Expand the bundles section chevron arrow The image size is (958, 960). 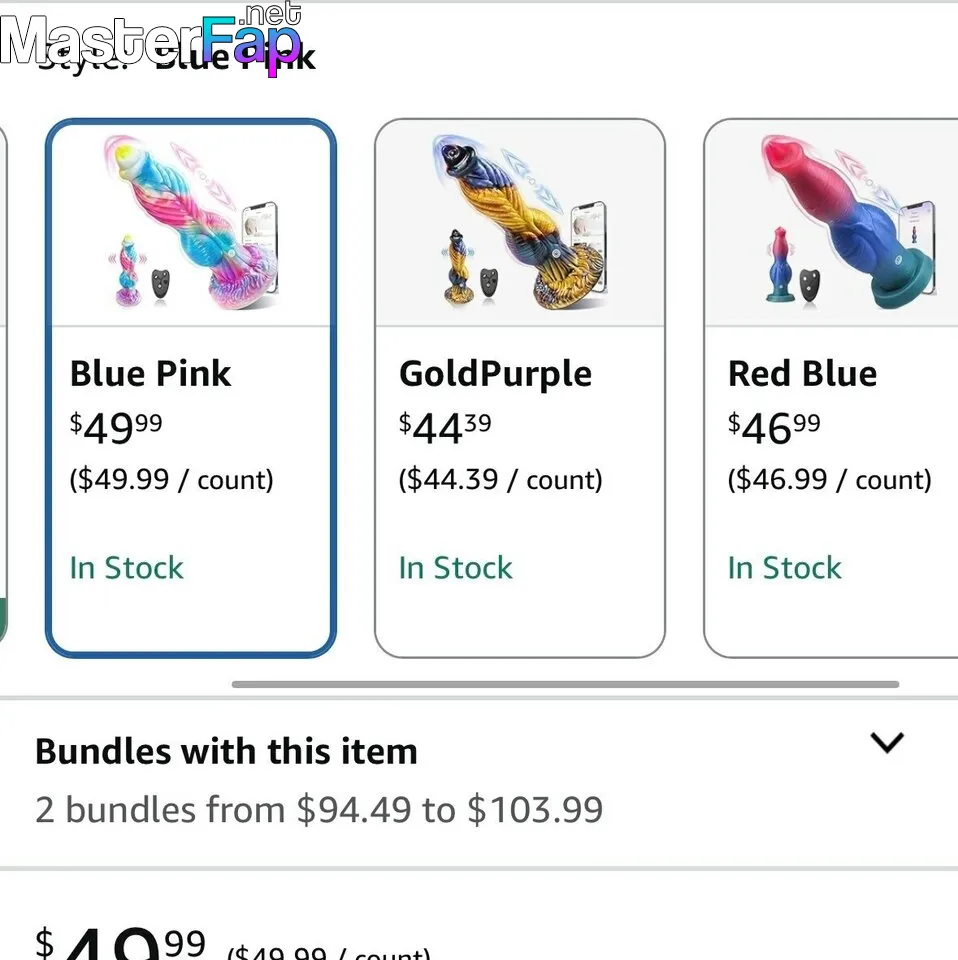886,742
